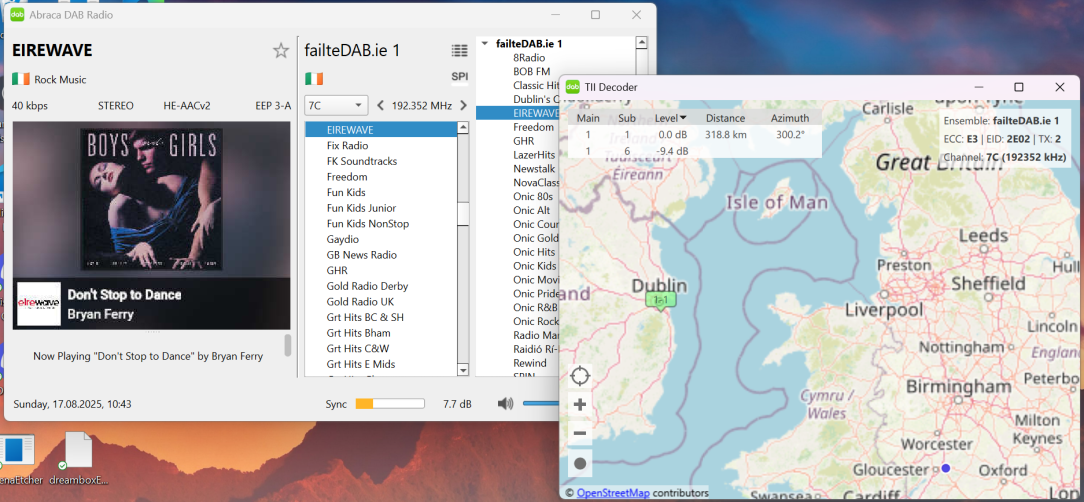Screen dimensions: 1084x502
Task: Click the service list scroll down arrow
Action: [x=463, y=371]
